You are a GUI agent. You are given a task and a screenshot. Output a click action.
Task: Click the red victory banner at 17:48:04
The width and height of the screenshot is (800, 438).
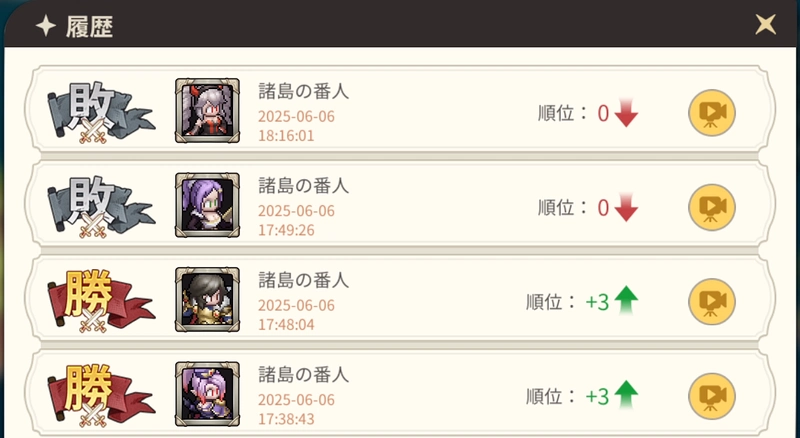(x=101, y=301)
